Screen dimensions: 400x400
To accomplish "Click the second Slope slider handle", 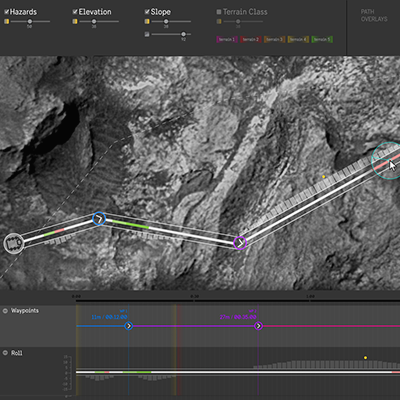I will [183, 34].
